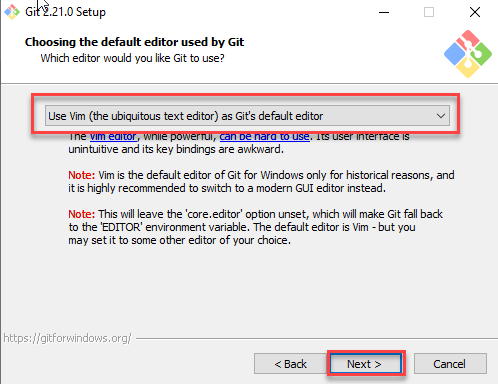Open the 'vim editor' hyperlink

pyautogui.click(x=113, y=137)
